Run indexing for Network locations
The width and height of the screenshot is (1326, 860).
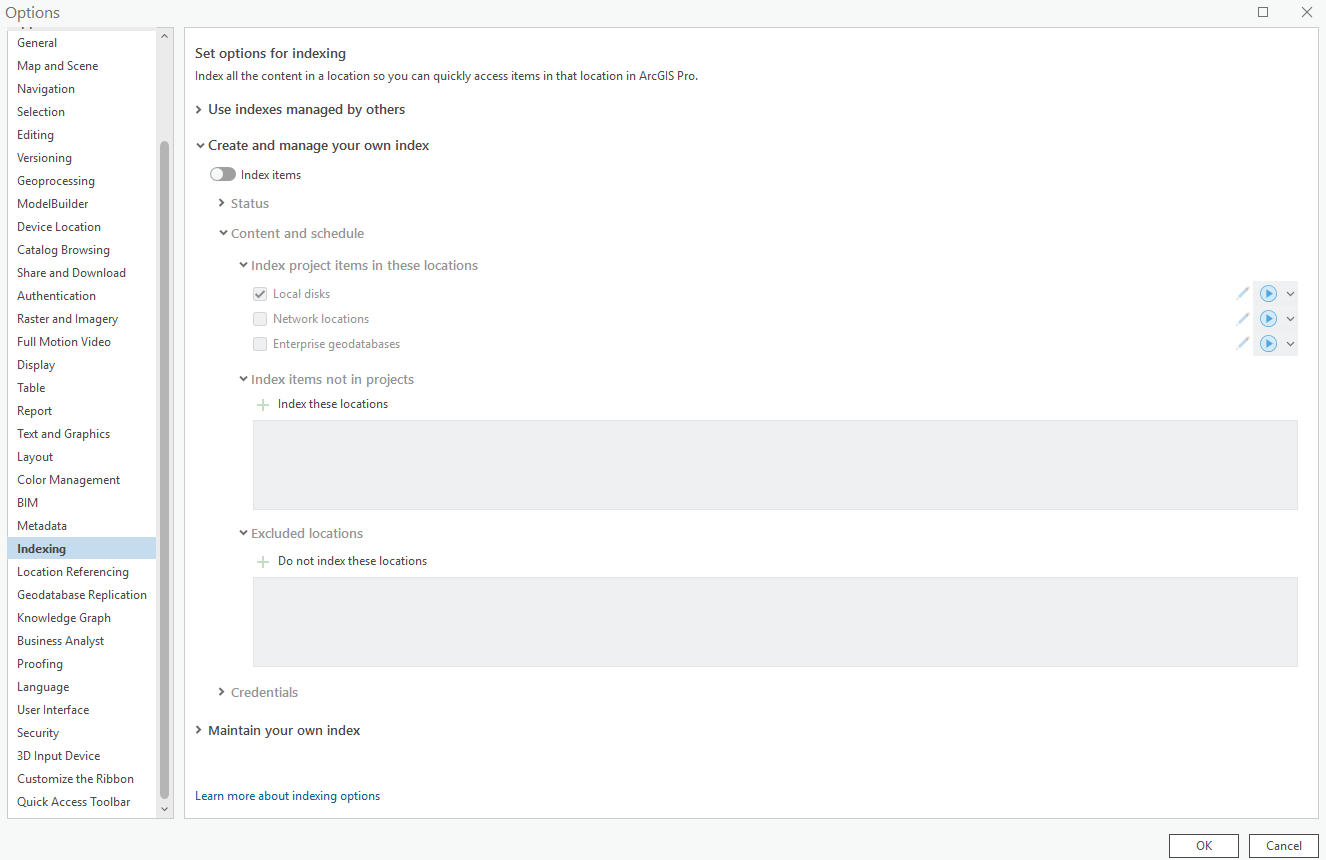[1267, 318]
